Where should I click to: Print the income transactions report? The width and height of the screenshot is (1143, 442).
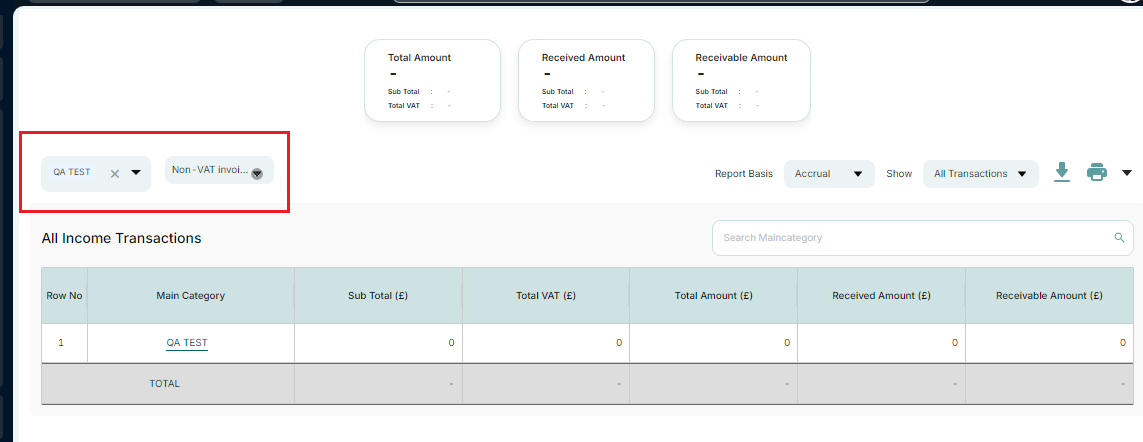tap(1096, 173)
